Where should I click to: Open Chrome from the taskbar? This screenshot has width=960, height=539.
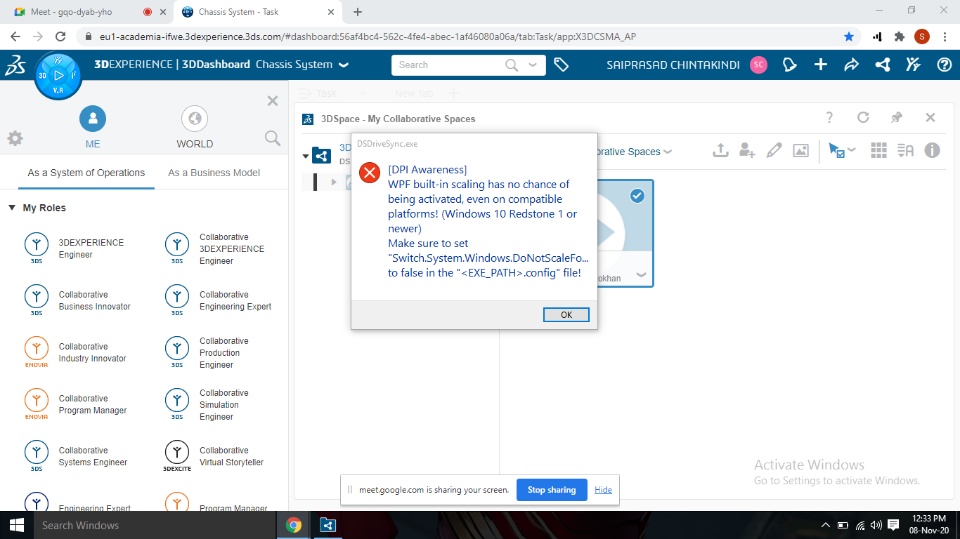[293, 525]
